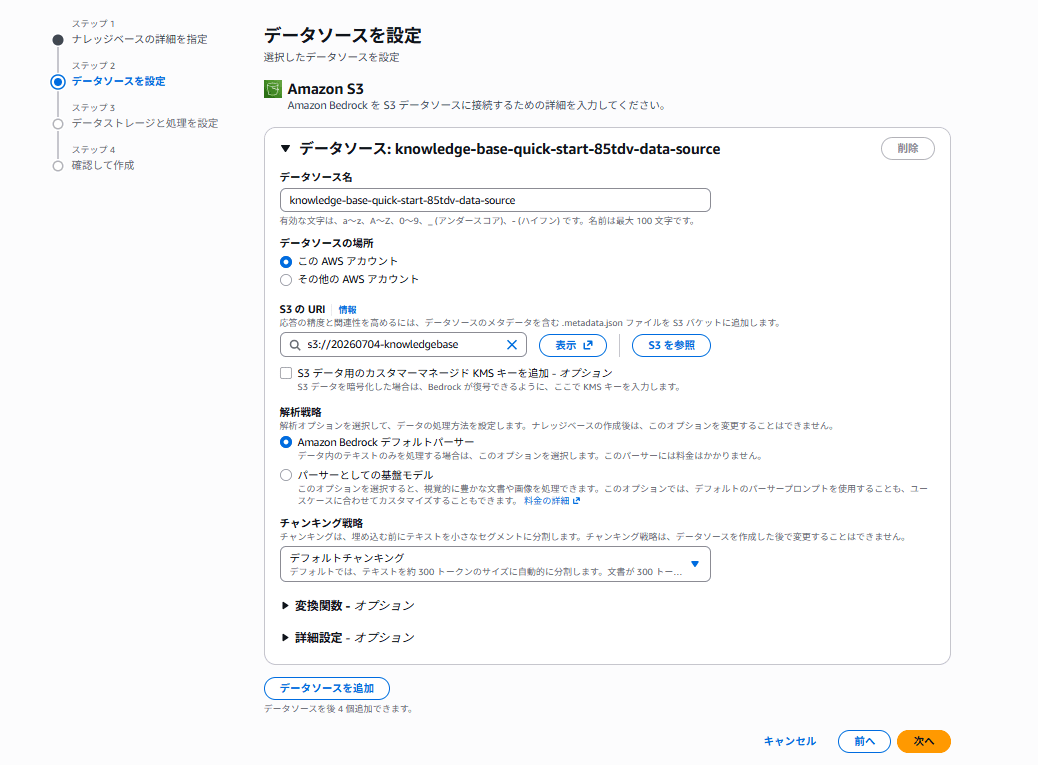Click the キャンセル link
Viewport: 1038px width, 765px height.
click(x=790, y=741)
